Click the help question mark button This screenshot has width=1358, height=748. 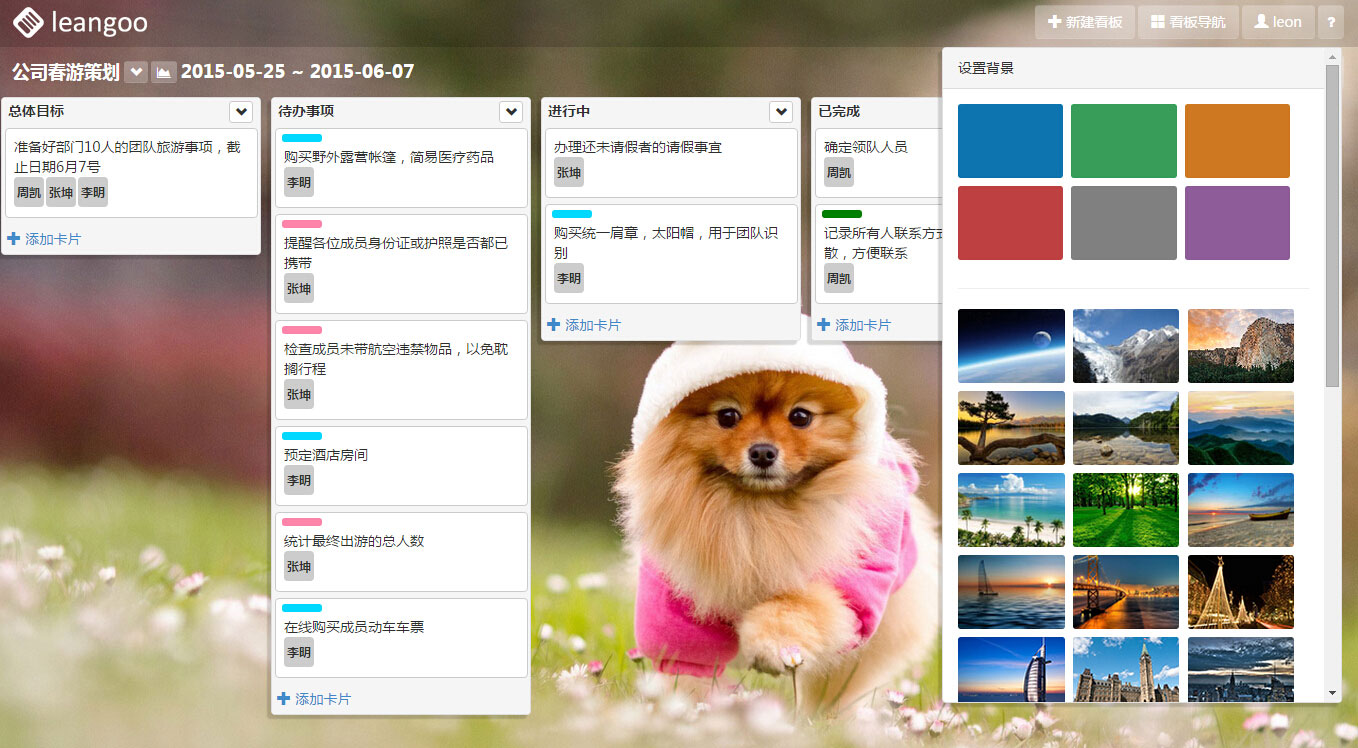tap(1330, 22)
